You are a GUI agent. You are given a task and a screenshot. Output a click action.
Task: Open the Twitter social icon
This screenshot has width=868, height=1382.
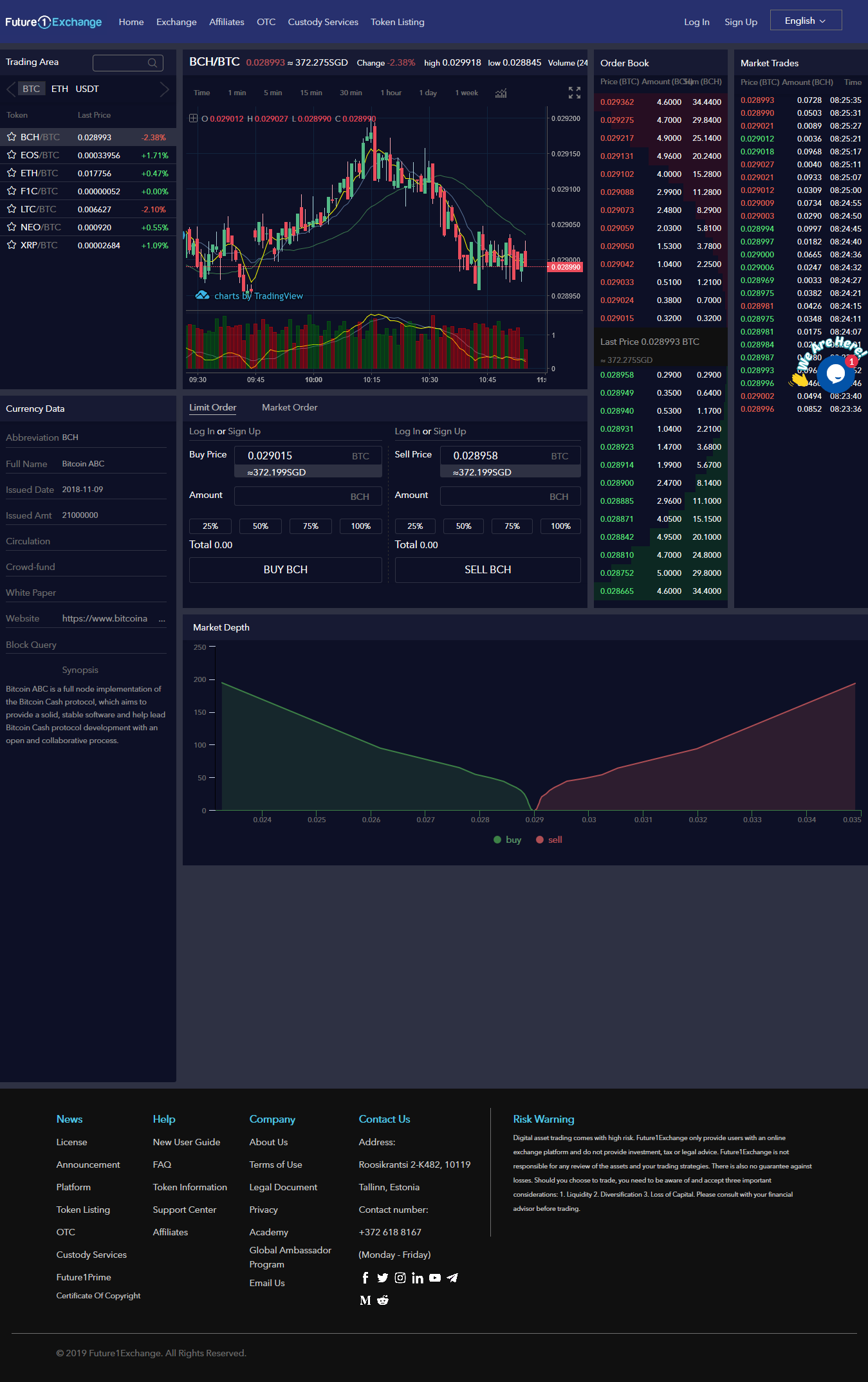tap(382, 1278)
